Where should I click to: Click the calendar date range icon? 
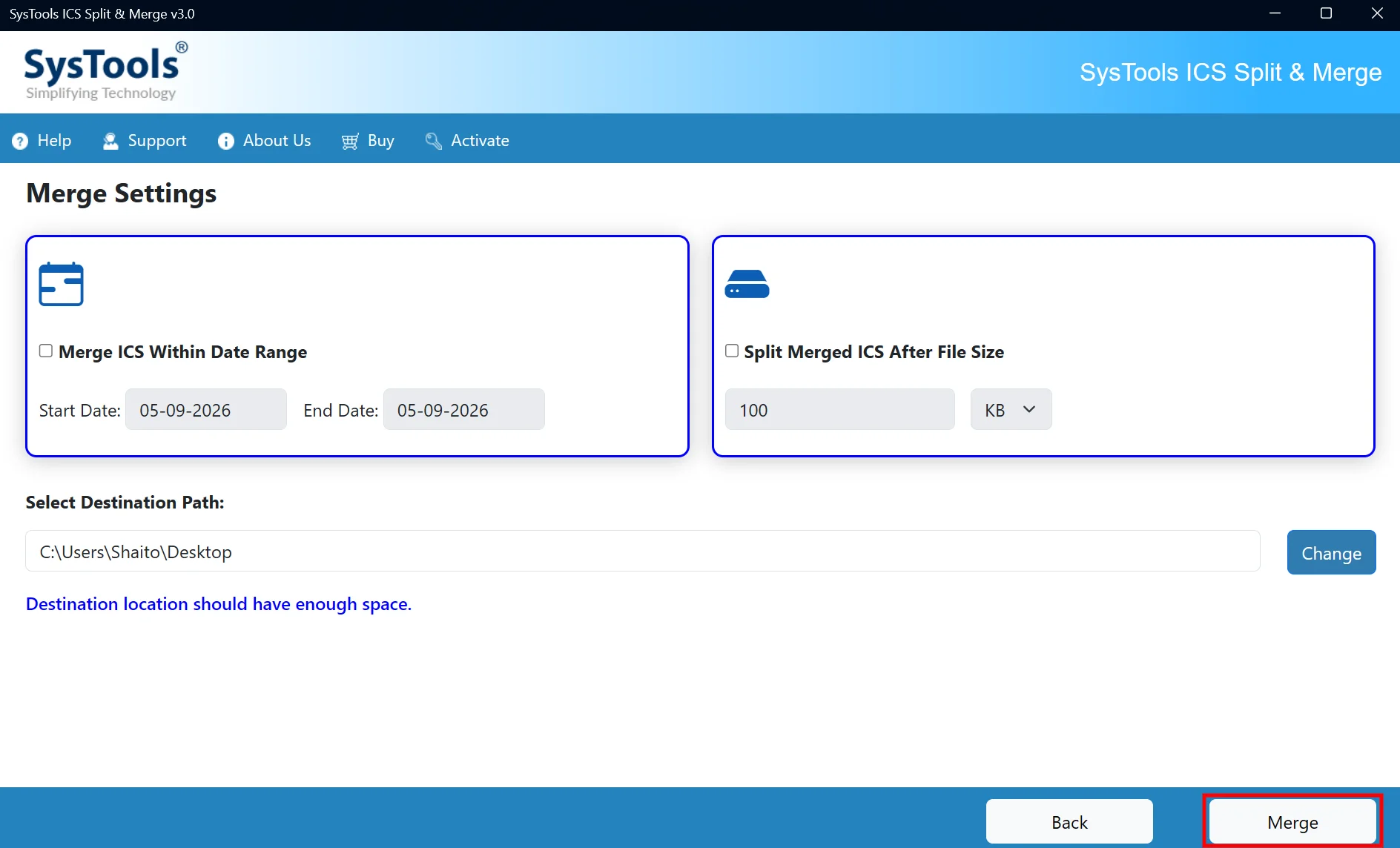click(61, 284)
